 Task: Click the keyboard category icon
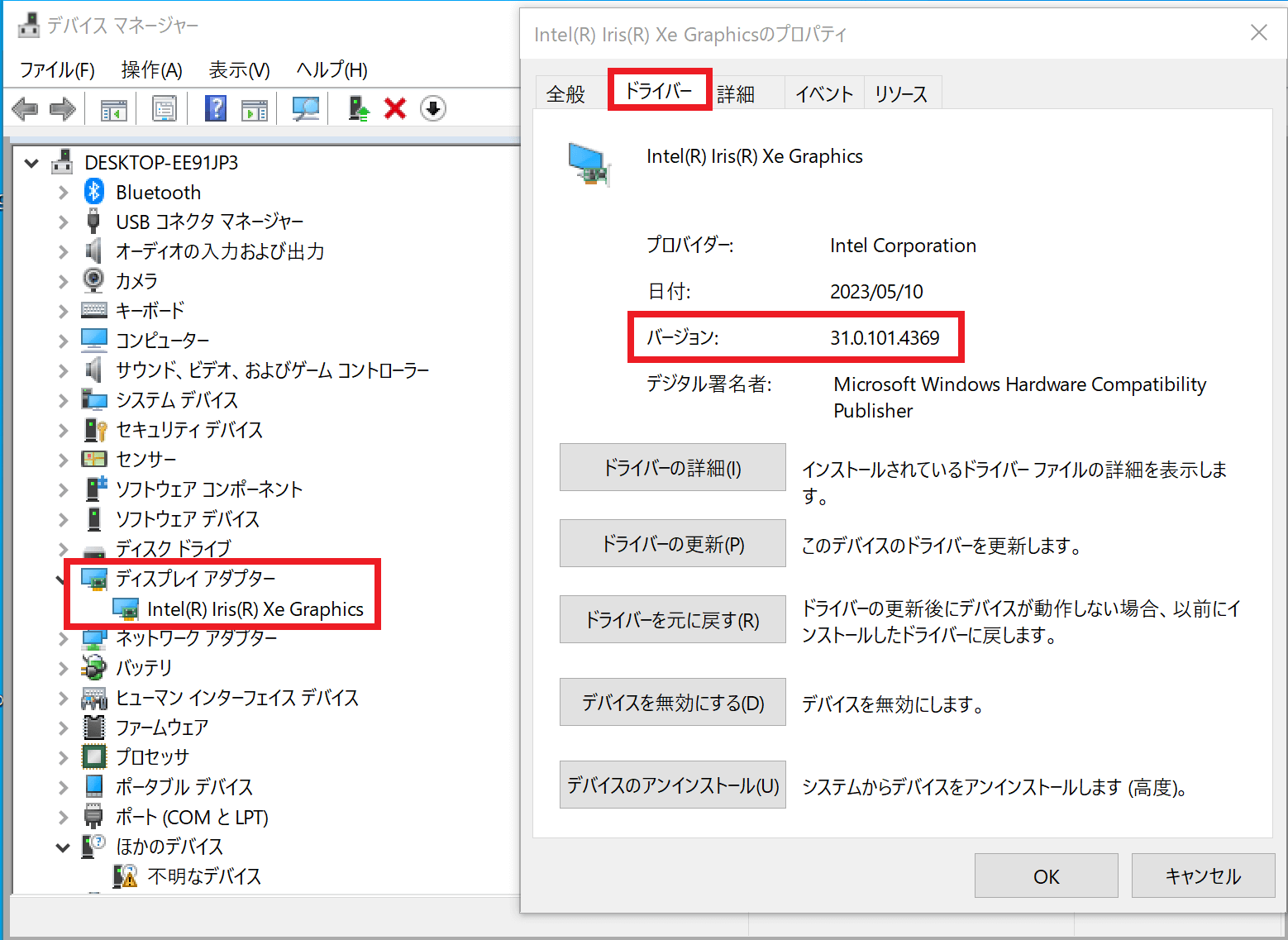click(93, 310)
